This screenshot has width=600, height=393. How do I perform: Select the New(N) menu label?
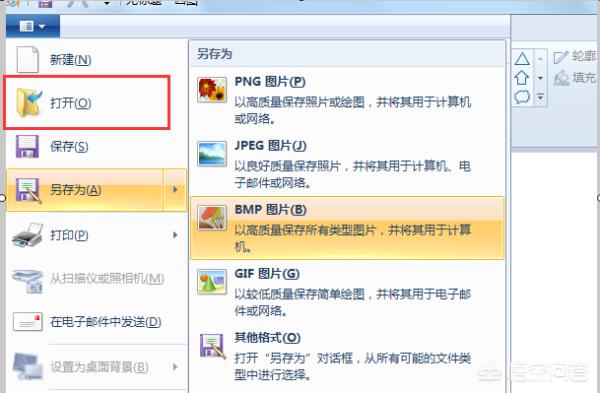(x=70, y=60)
